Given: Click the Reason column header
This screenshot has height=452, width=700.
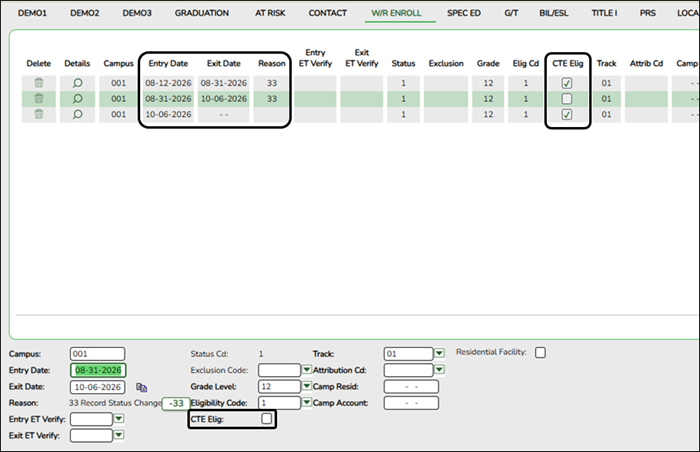Looking at the screenshot, I should (x=271, y=63).
